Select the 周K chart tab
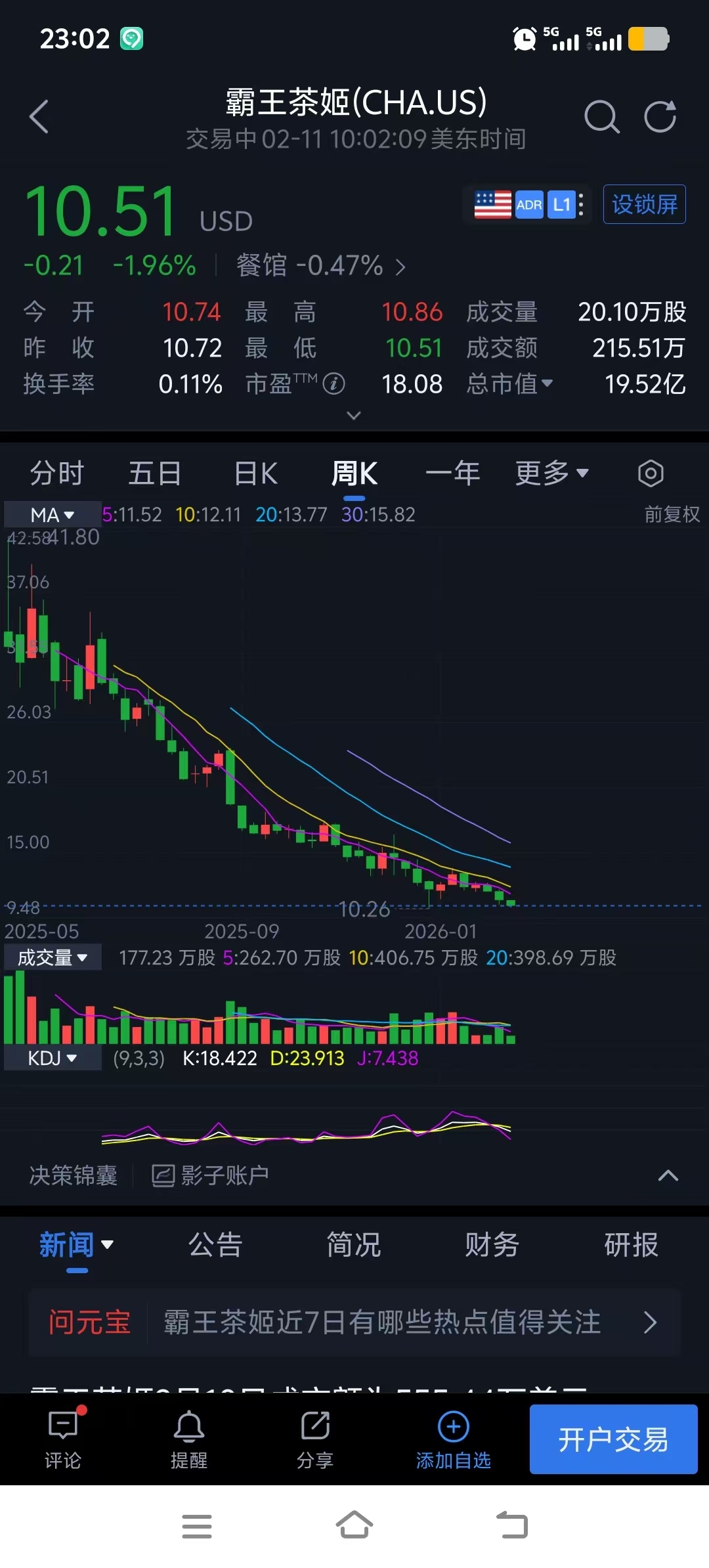709x1568 pixels. (354, 473)
